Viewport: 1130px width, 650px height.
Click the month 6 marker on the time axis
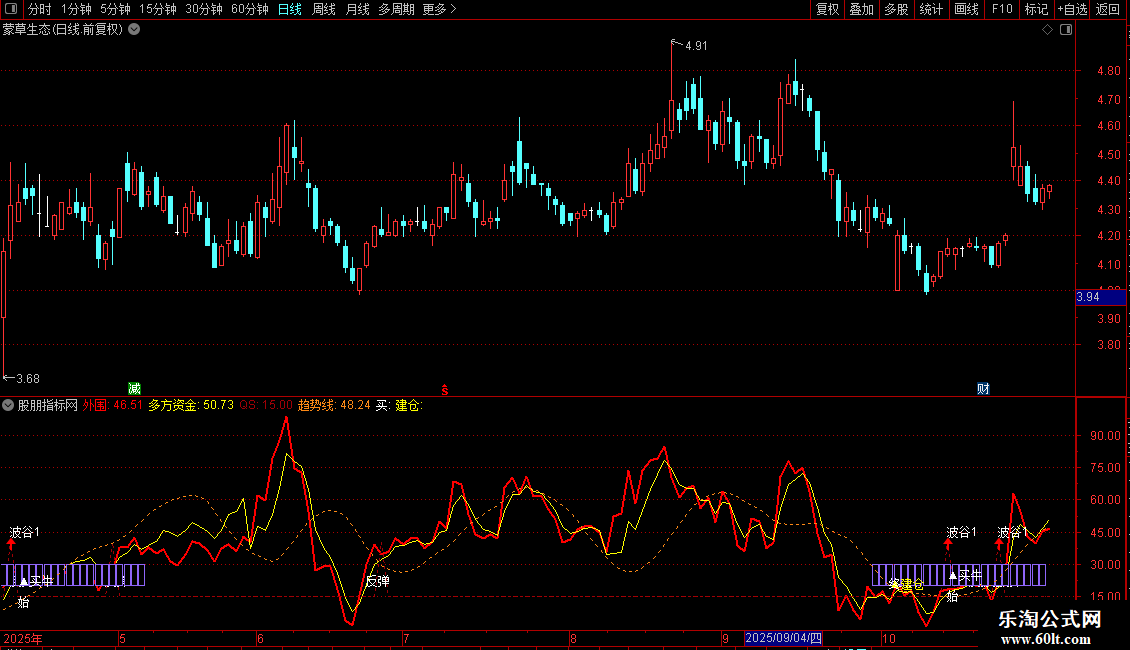click(x=260, y=638)
